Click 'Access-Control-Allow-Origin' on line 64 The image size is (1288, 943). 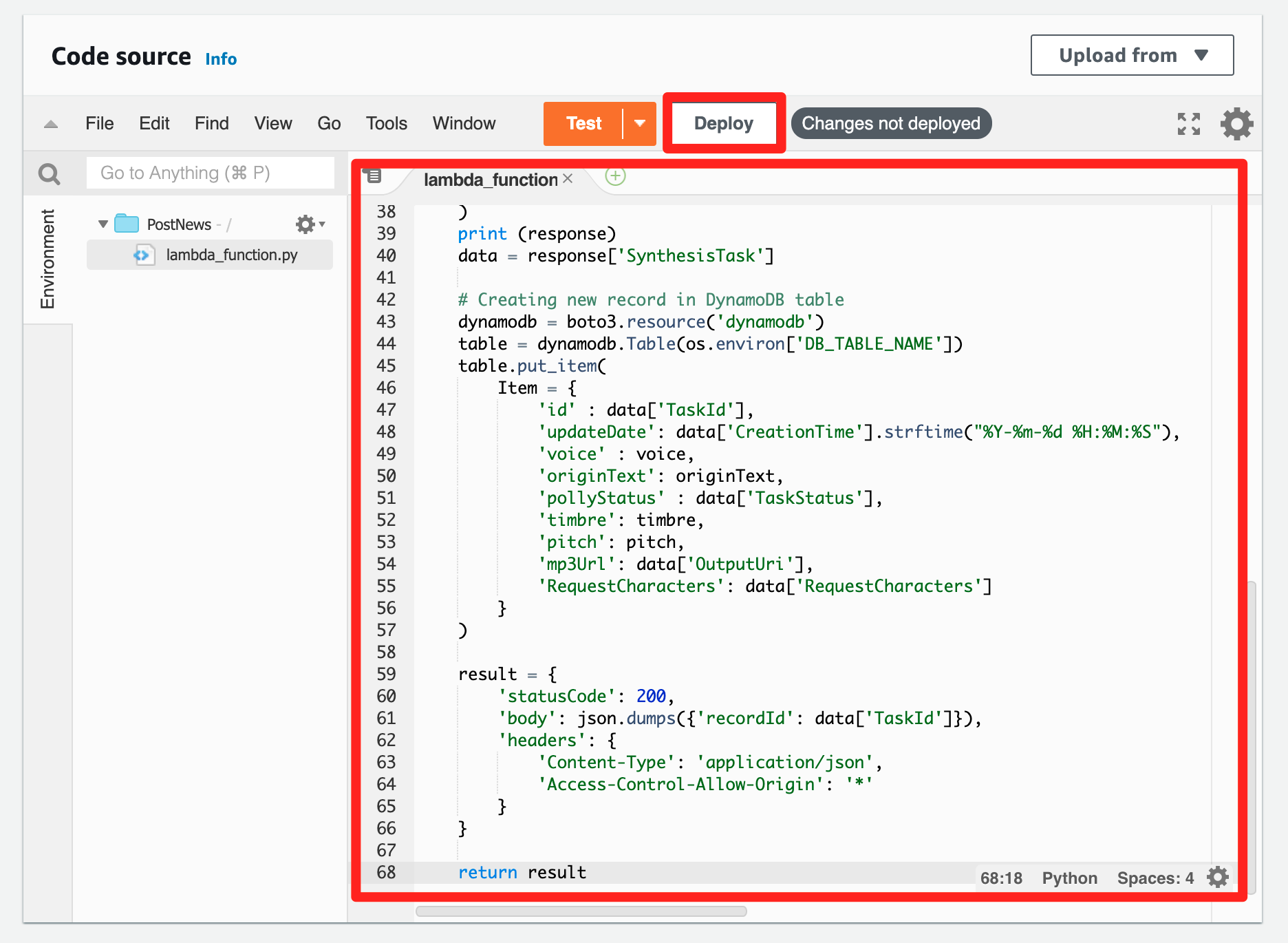(680, 784)
